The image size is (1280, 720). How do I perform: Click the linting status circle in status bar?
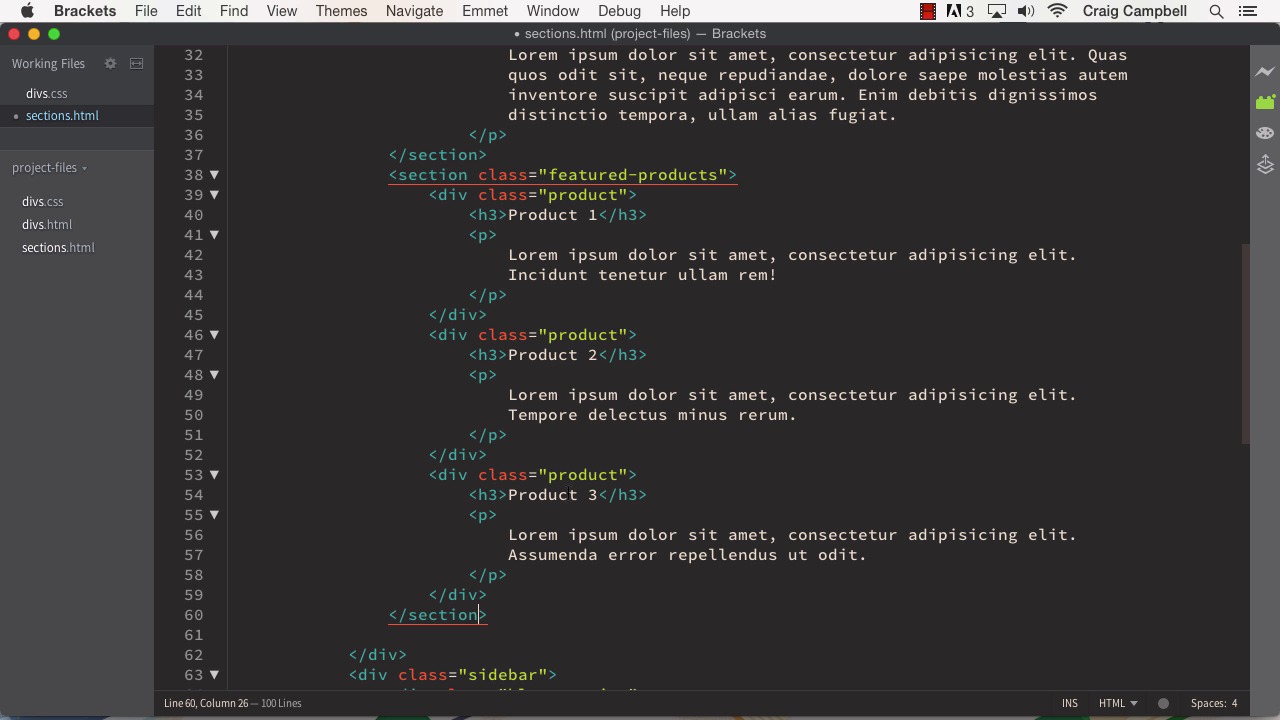tap(1163, 703)
